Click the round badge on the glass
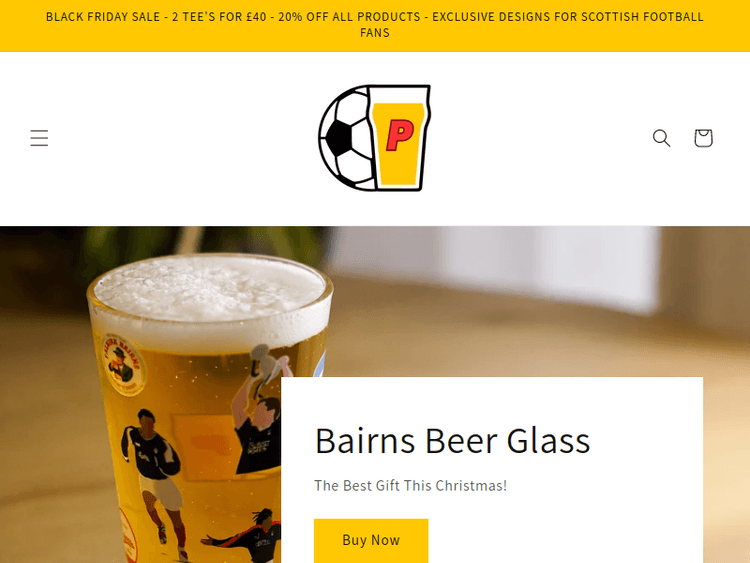 click(x=123, y=364)
